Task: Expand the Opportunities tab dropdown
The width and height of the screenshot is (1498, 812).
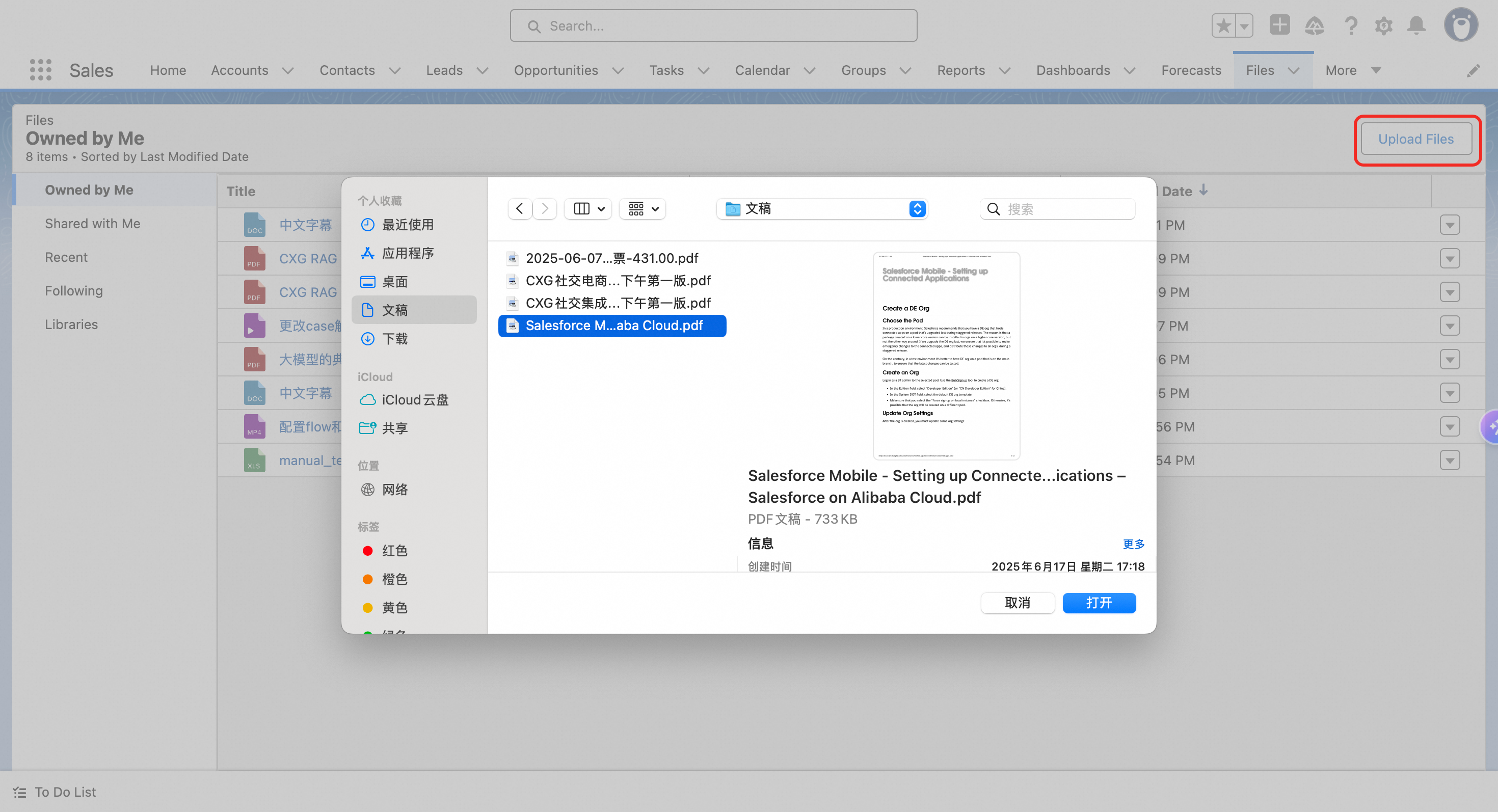Action: (x=618, y=70)
